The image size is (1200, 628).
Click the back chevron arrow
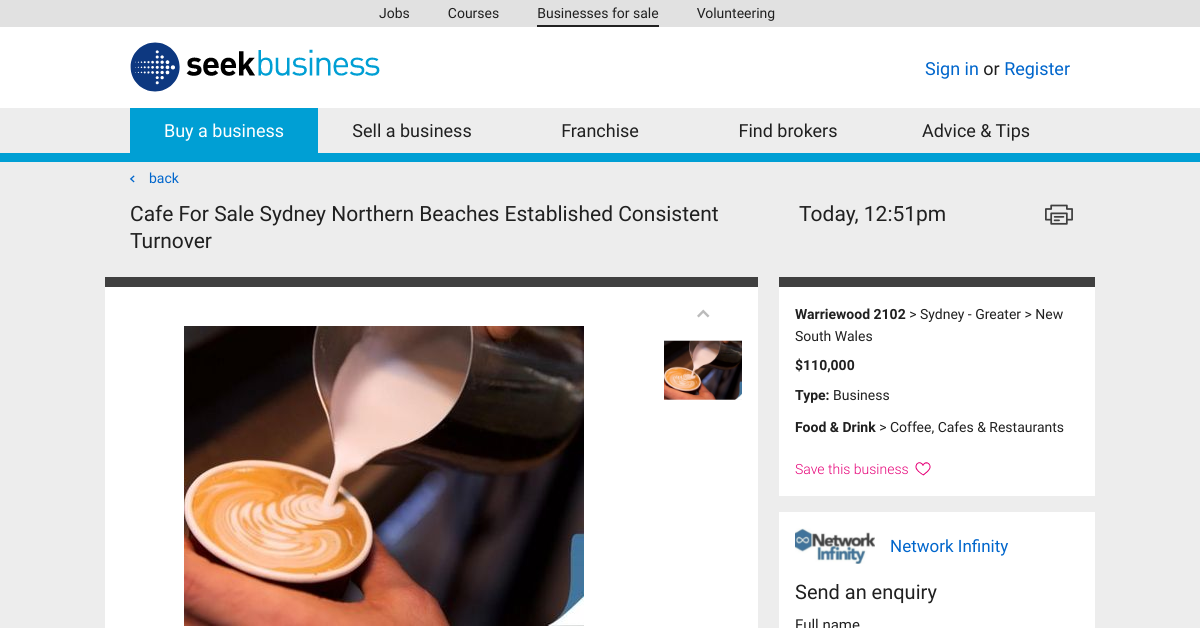click(x=132, y=178)
